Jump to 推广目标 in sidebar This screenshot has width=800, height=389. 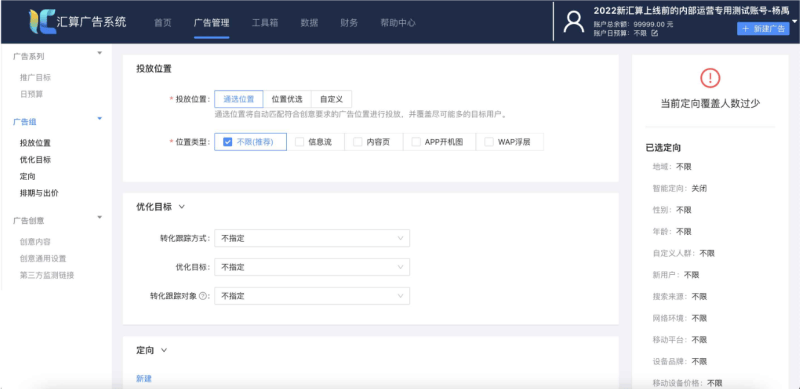pyautogui.click(x=35, y=78)
